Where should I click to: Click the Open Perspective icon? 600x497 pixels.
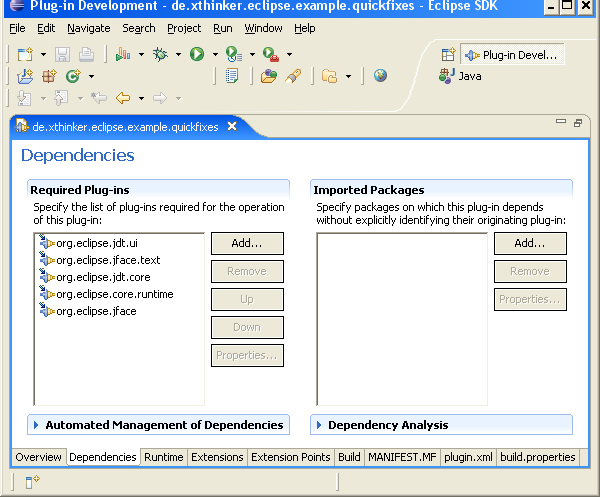pos(448,55)
